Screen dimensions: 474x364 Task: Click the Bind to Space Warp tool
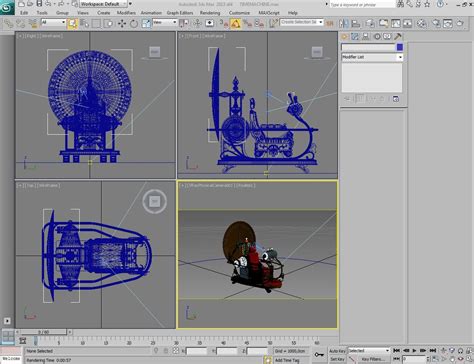(x=33, y=23)
